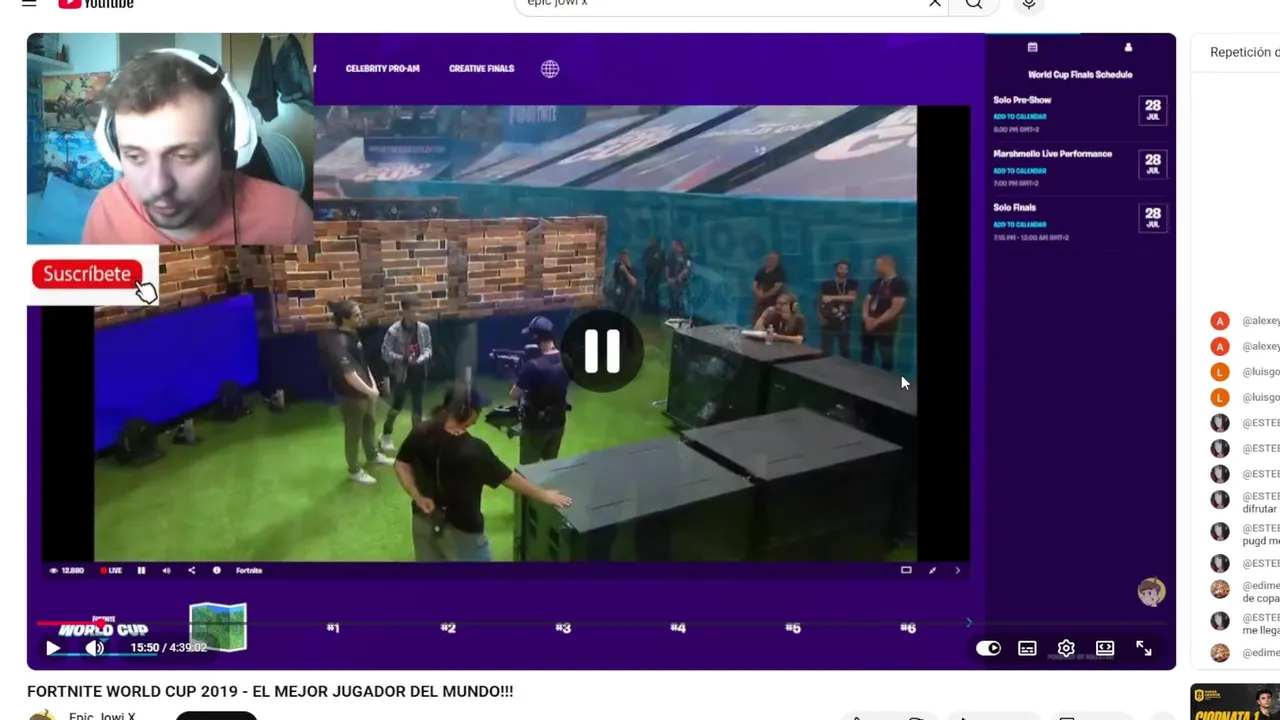Mute the video with the speaker icon
Image resolution: width=1280 pixels, height=720 pixels.
point(94,648)
